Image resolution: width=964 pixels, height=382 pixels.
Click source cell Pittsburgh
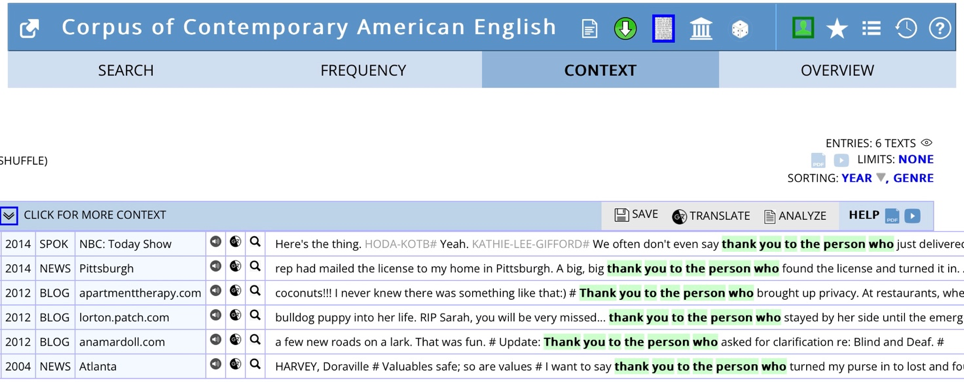pos(140,268)
